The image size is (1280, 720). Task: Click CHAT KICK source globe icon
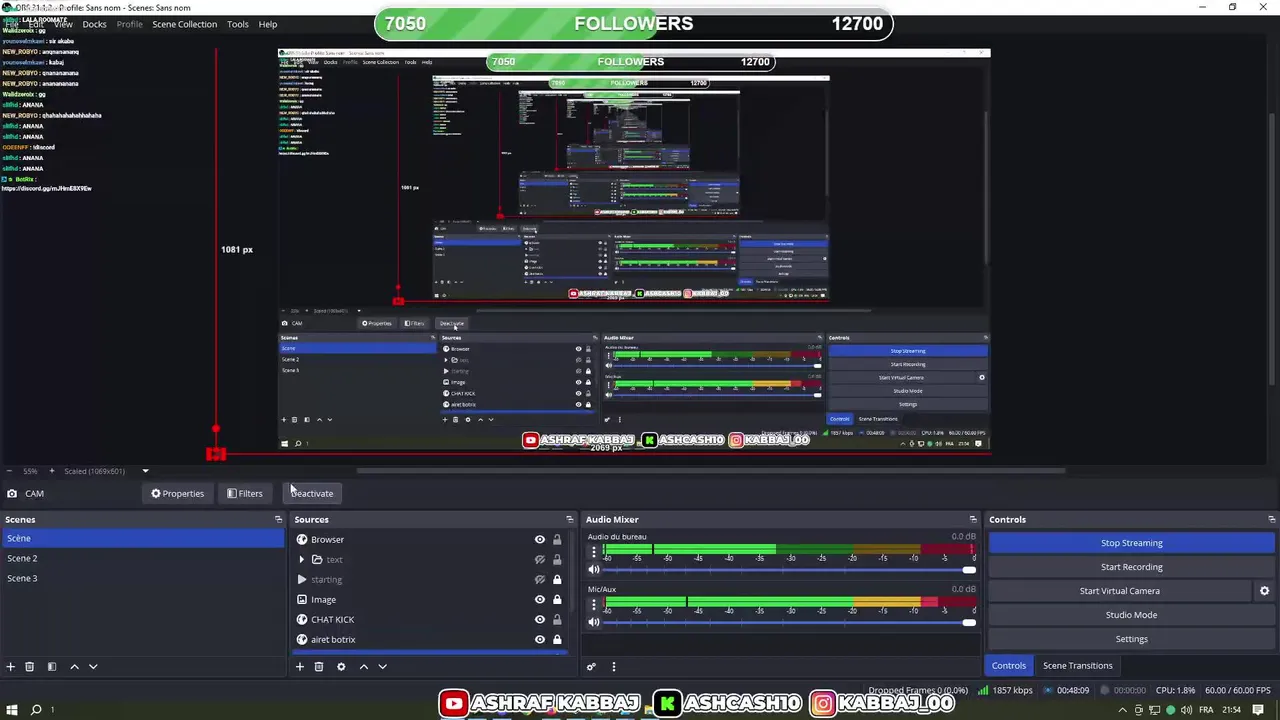coord(302,620)
